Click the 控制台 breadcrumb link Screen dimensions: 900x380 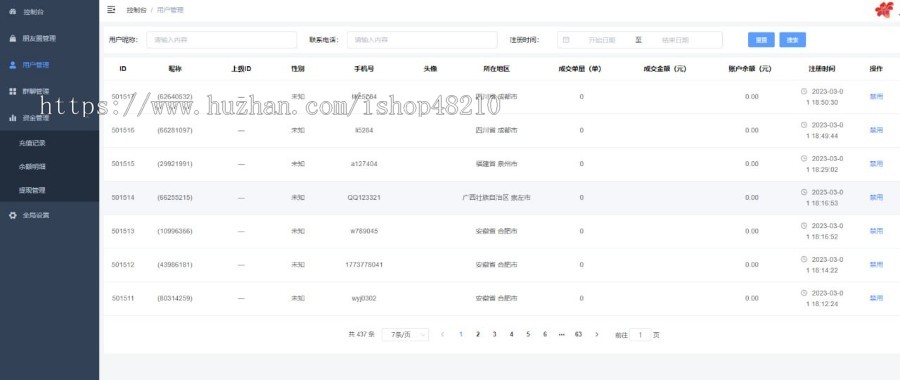(137, 10)
